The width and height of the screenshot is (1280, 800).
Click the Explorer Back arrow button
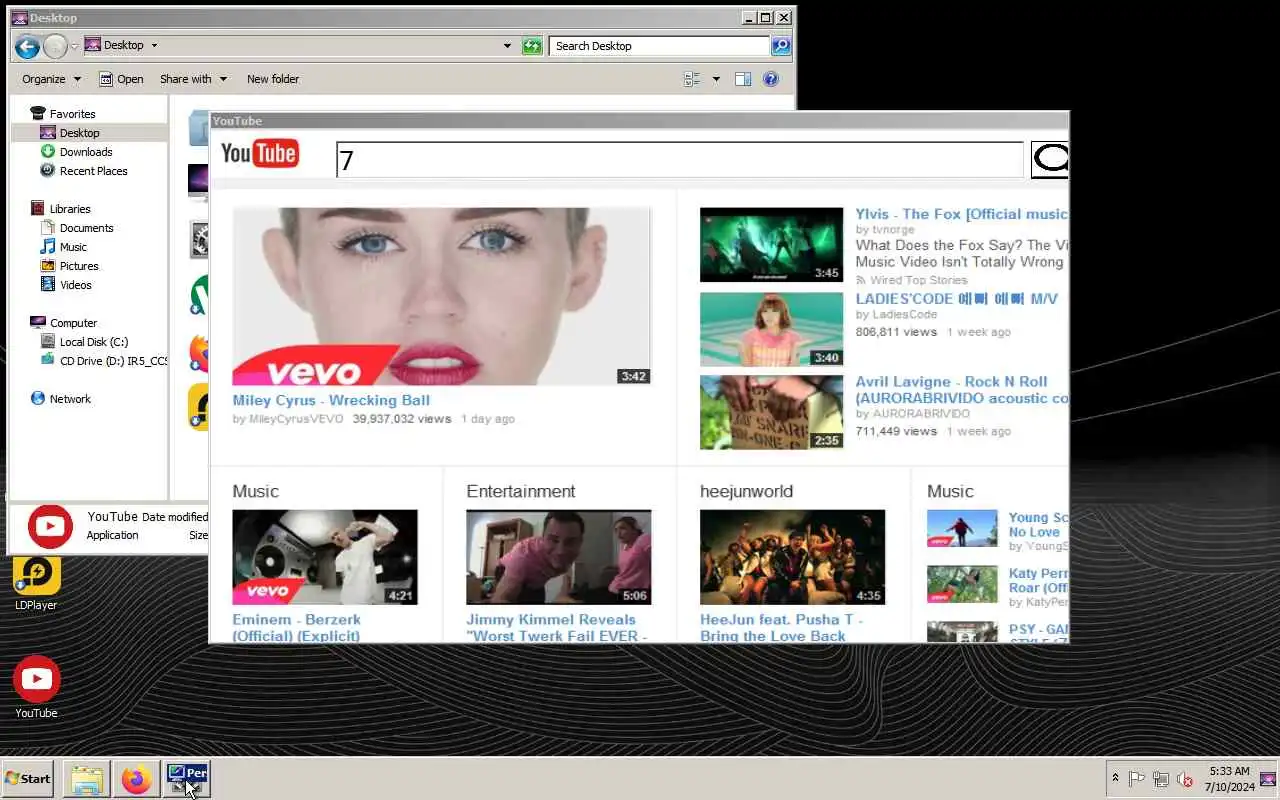point(27,45)
